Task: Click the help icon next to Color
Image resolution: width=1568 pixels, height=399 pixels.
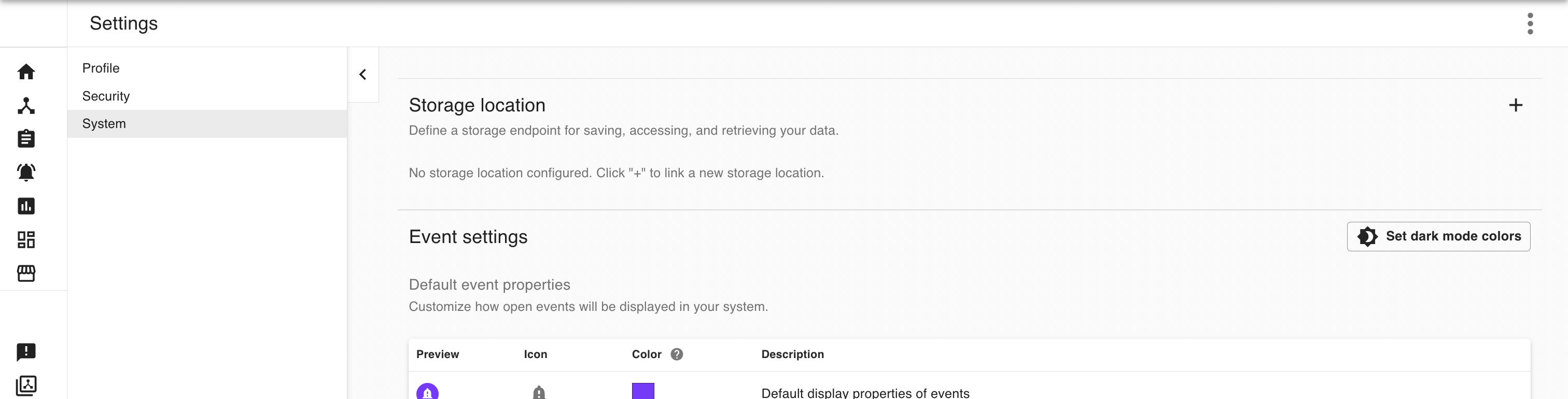Action: [x=676, y=354]
